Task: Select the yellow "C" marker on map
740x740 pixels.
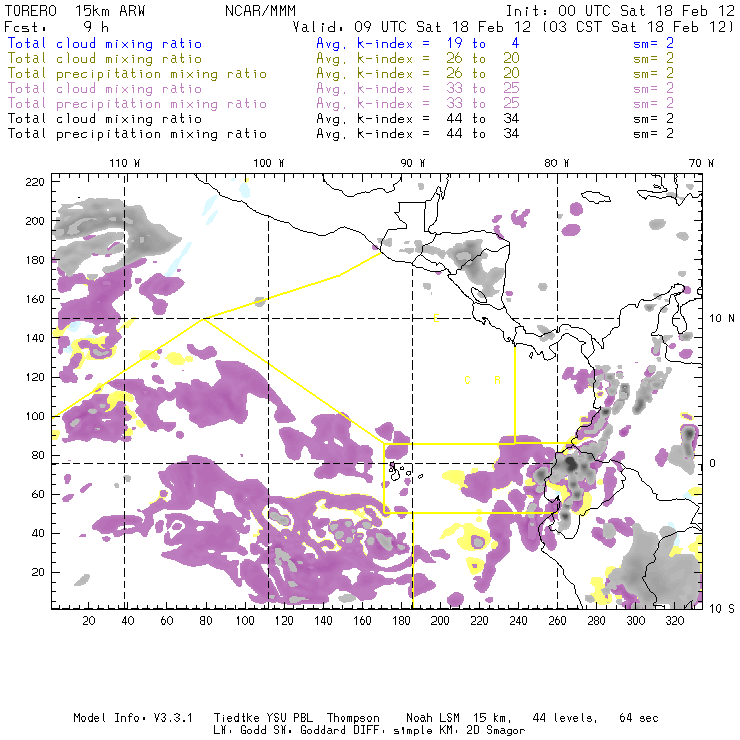Action: tap(467, 380)
